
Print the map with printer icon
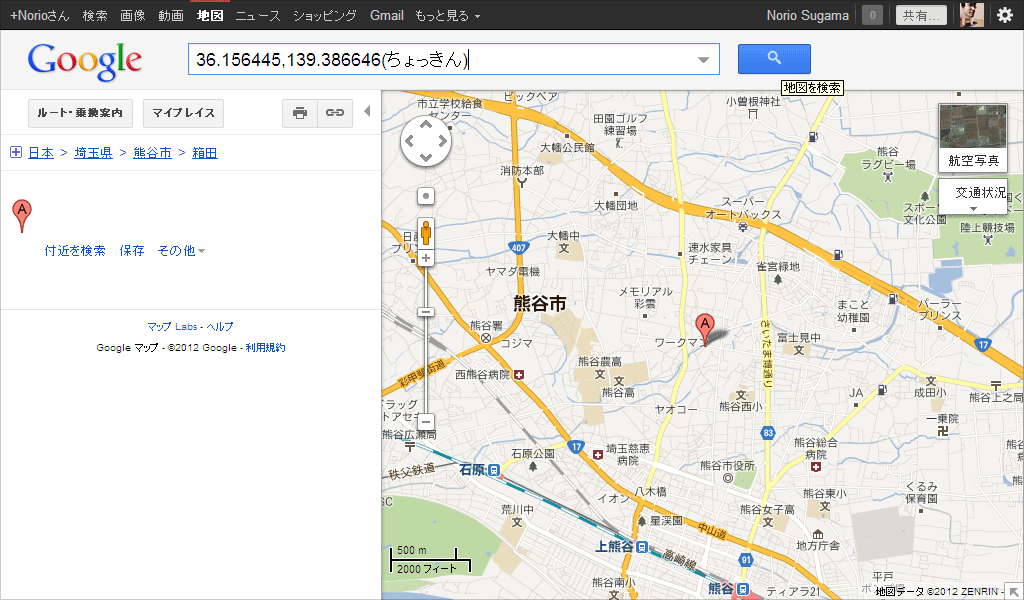300,113
